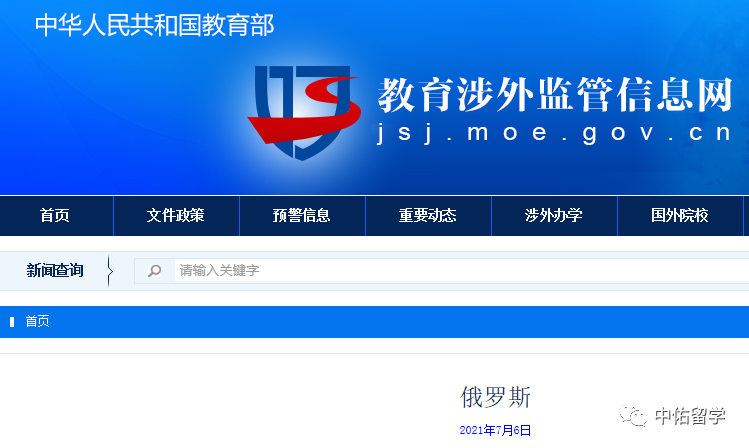Screen dimensions: 749x448
Task: Open the 涉外办学 menu item
Action: [554, 215]
